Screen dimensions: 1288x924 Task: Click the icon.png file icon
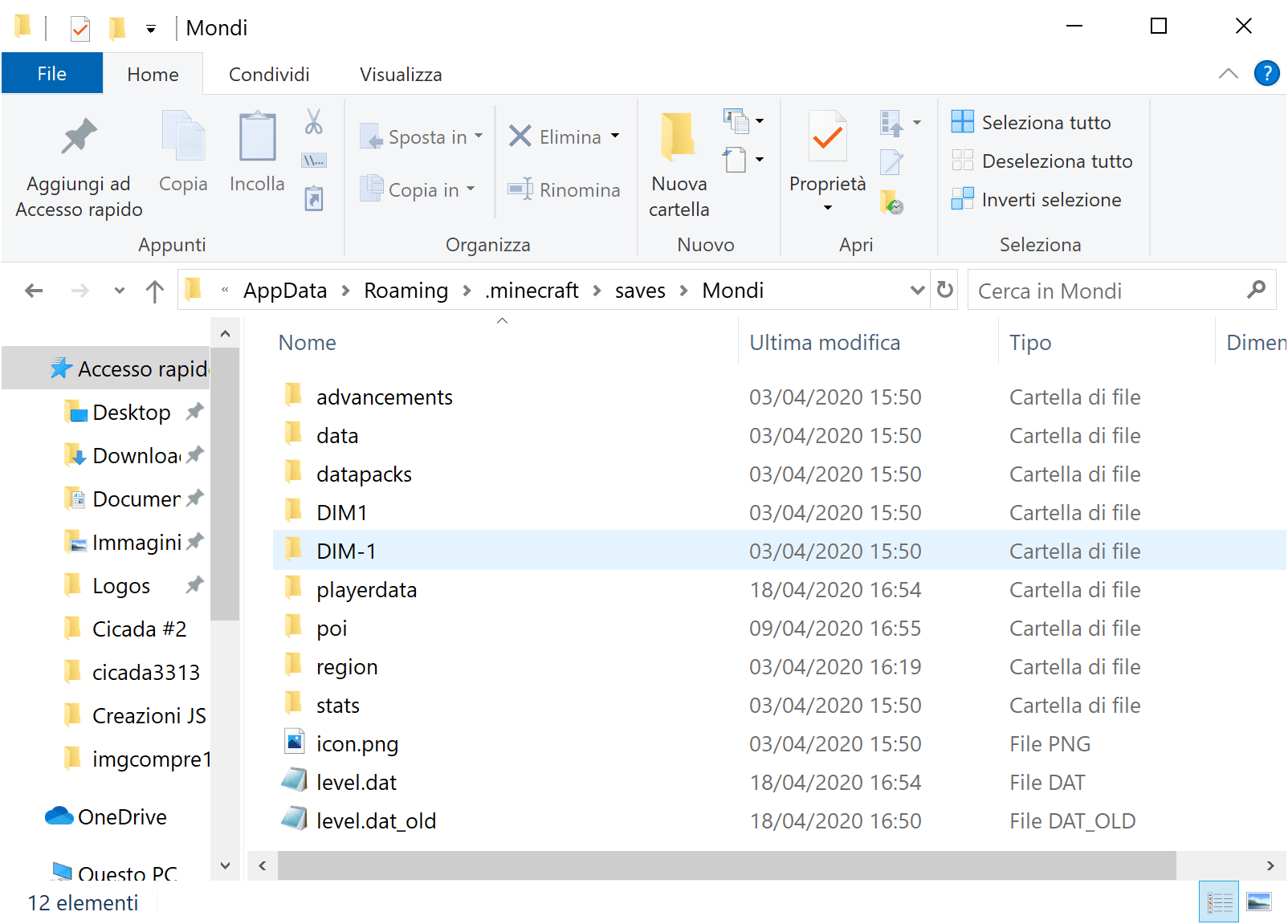(x=295, y=741)
